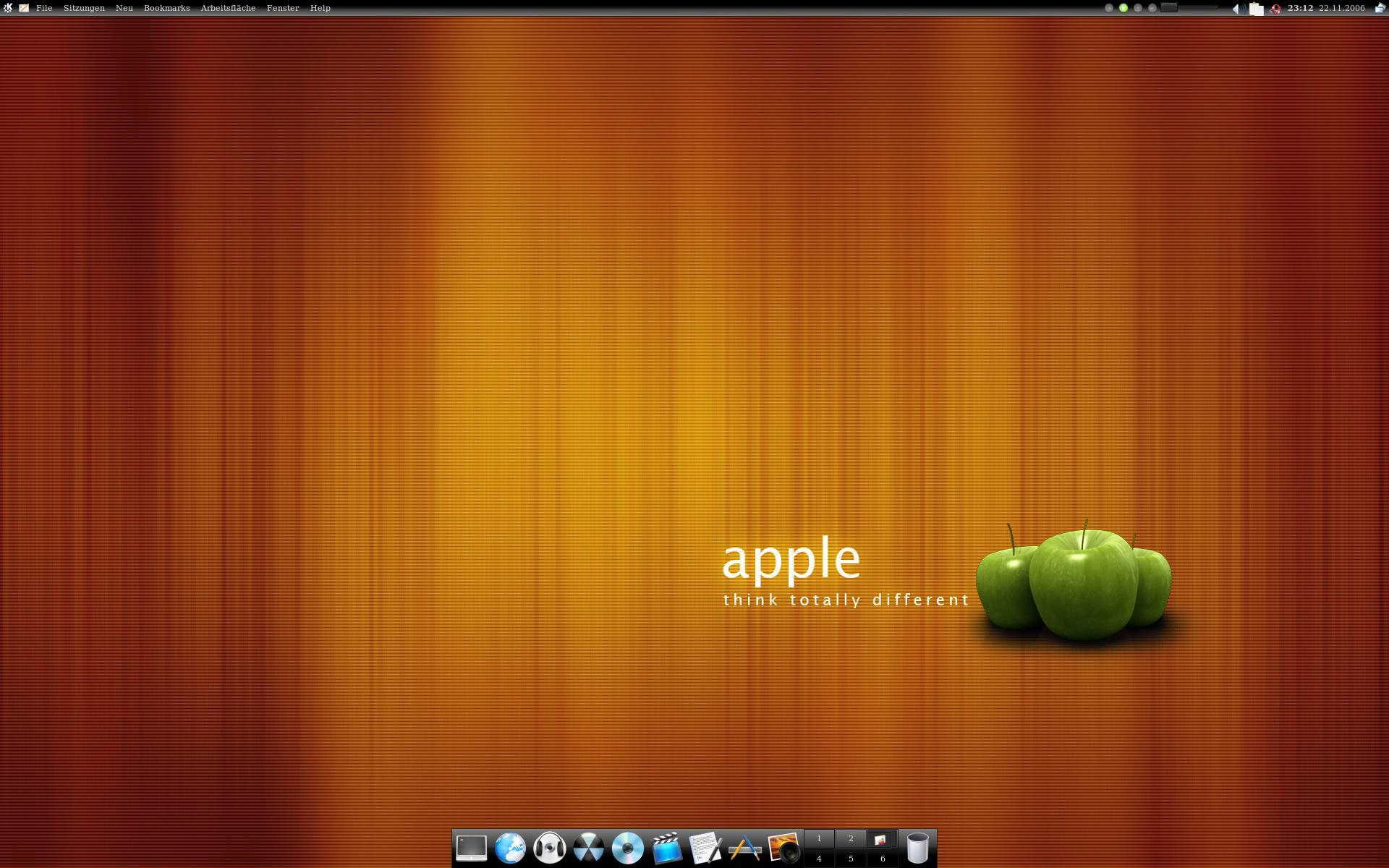Screen dimensions: 1389x868
Task: Switch to virtual desktop 5
Action: (851, 859)
